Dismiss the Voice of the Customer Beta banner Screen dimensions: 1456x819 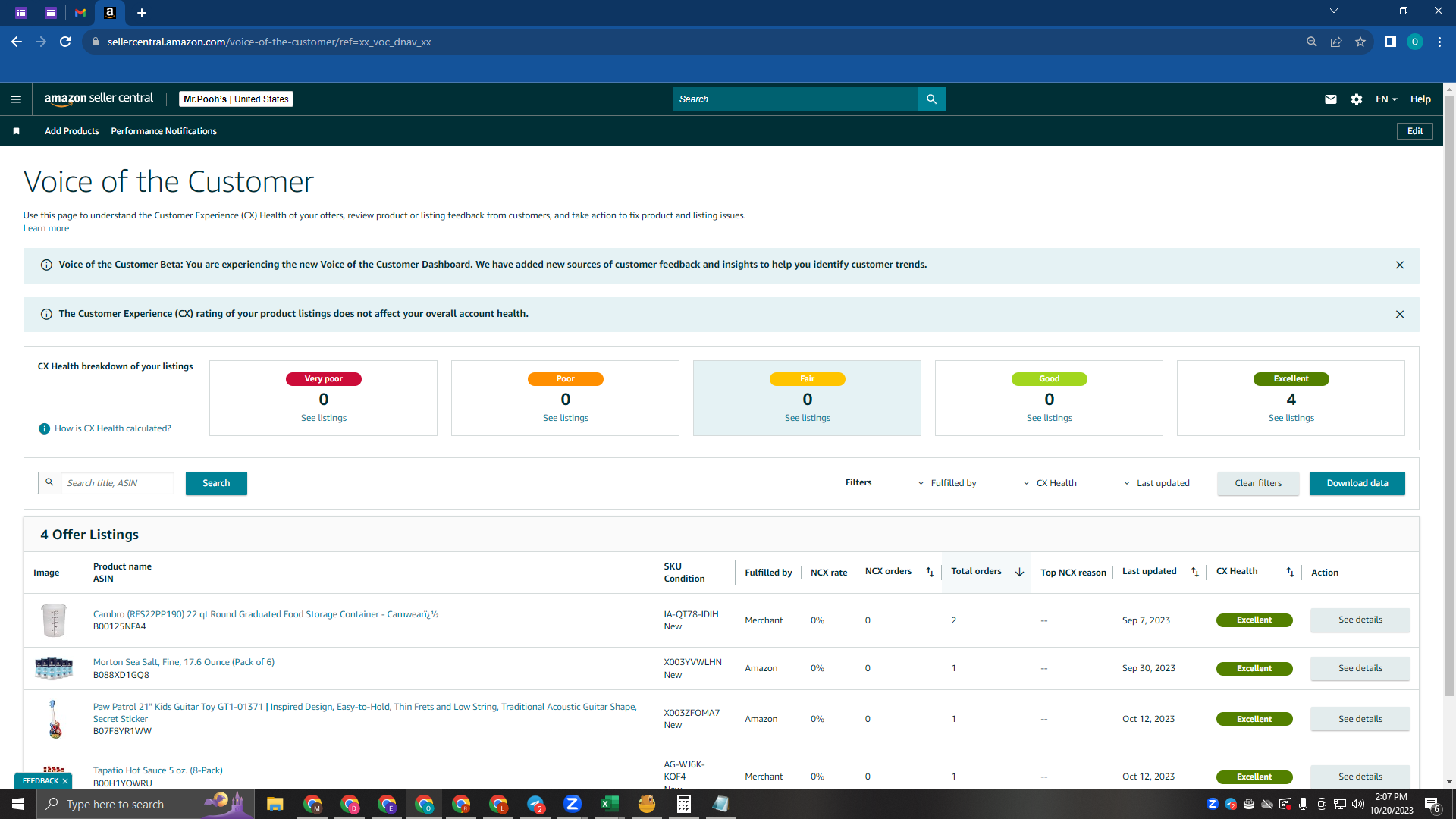(1400, 265)
